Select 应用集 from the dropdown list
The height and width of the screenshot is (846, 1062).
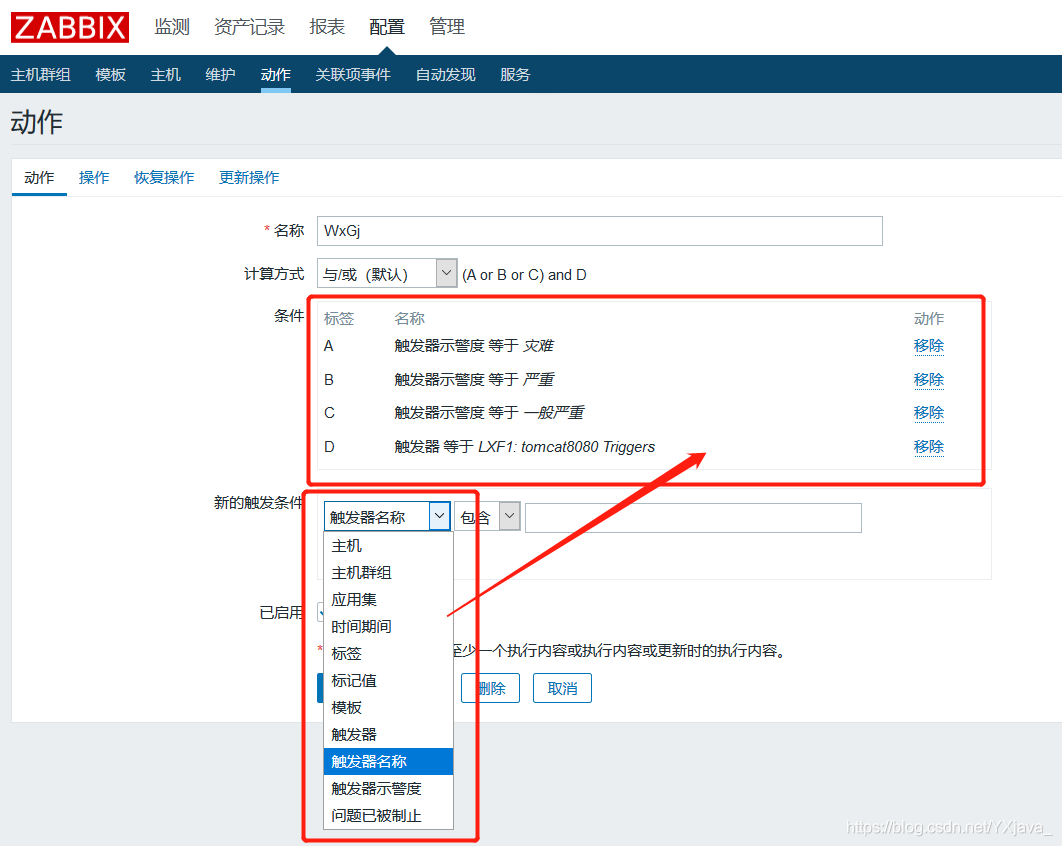pos(389,600)
